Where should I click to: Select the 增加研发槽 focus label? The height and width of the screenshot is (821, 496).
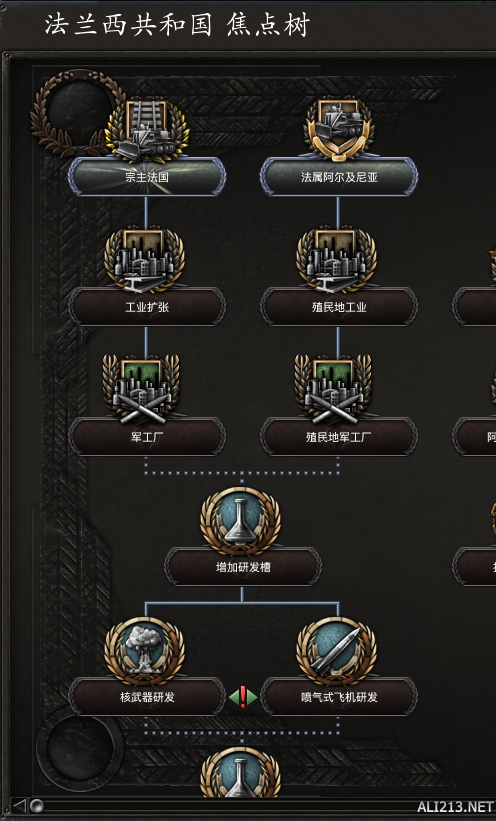click(243, 567)
